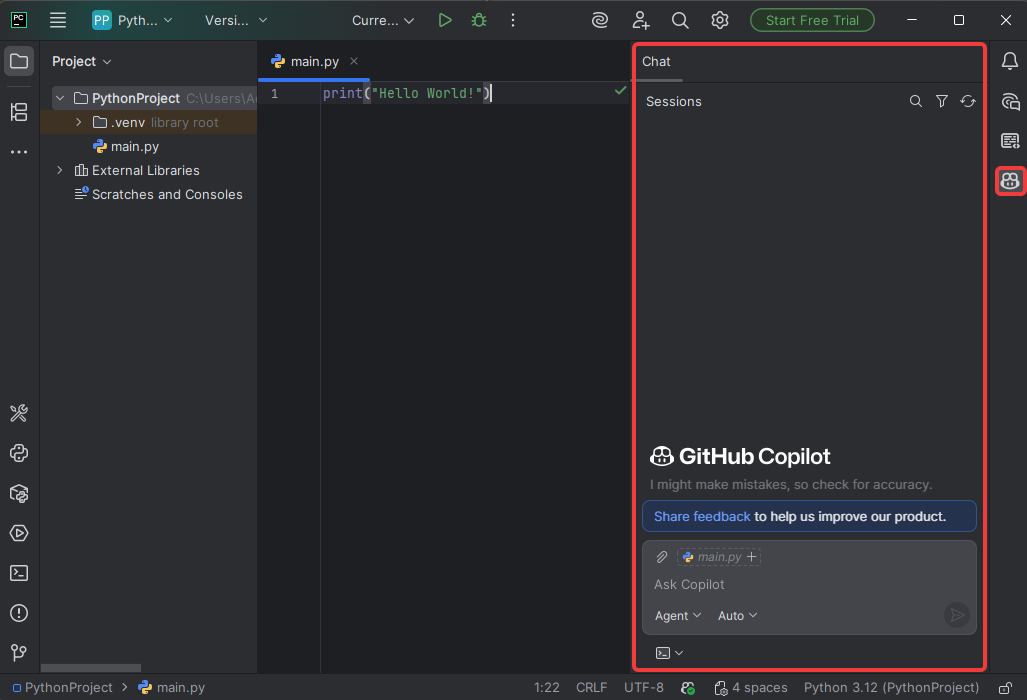The width and height of the screenshot is (1027, 700).
Task: Open the Problems tool window
Action: click(x=19, y=613)
